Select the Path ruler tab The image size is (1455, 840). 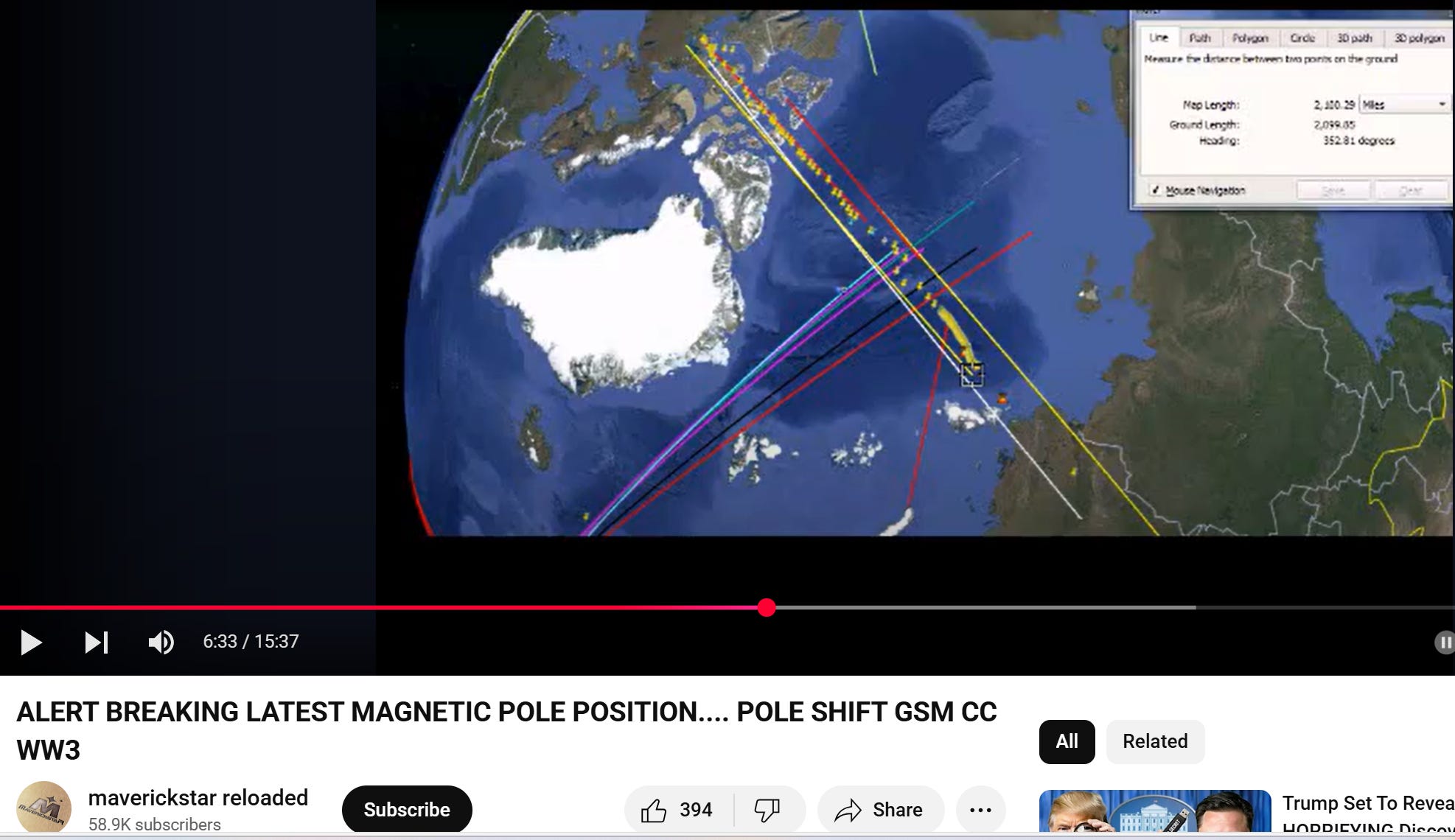[1199, 38]
